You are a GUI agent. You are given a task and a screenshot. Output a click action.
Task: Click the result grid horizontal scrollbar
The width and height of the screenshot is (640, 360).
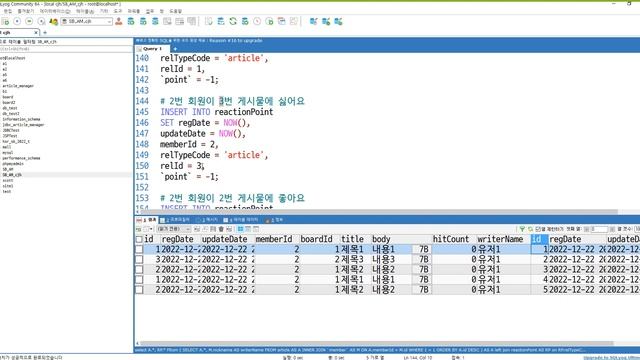376,343
